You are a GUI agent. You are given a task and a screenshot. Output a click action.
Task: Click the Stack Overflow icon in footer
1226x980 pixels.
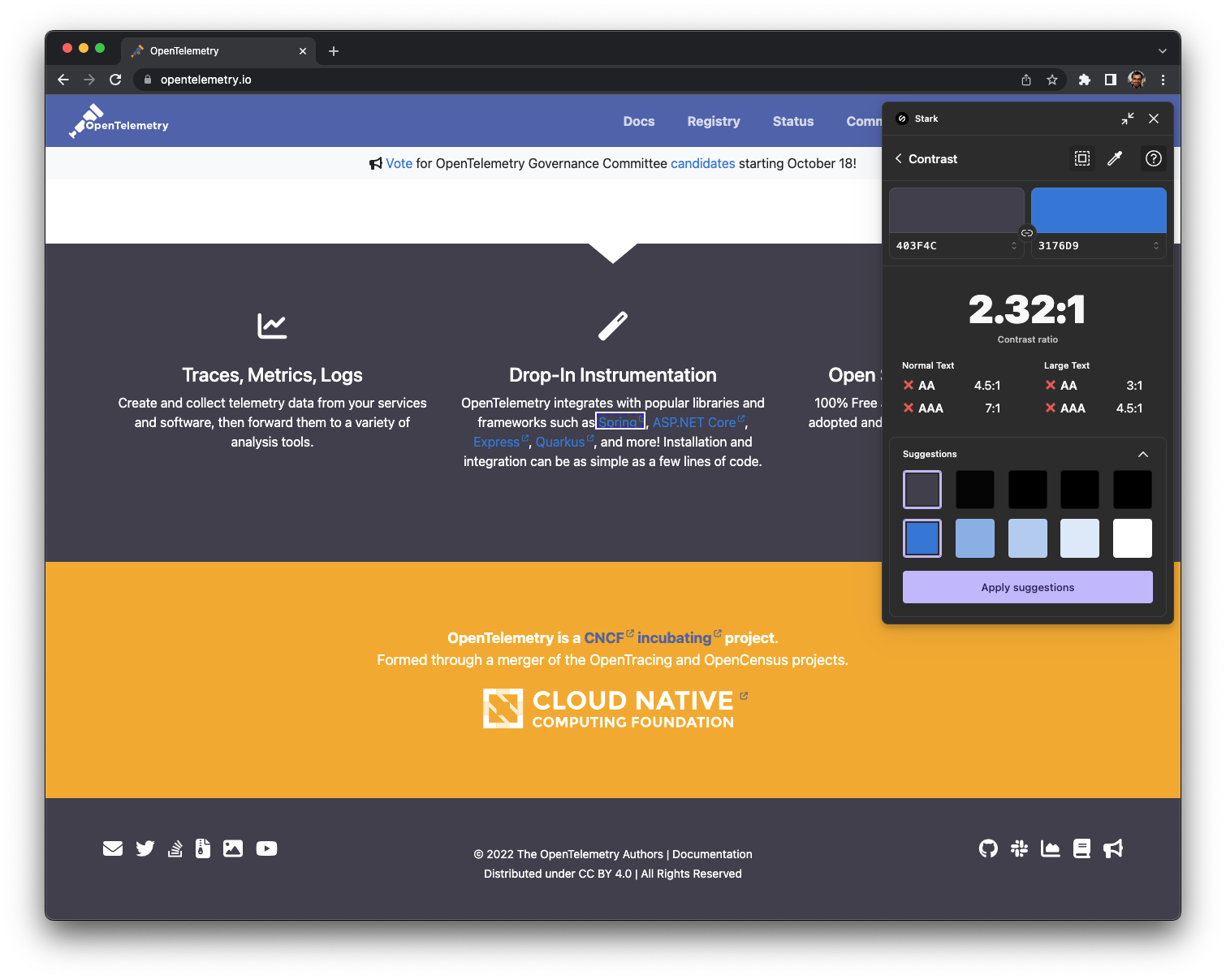[175, 848]
